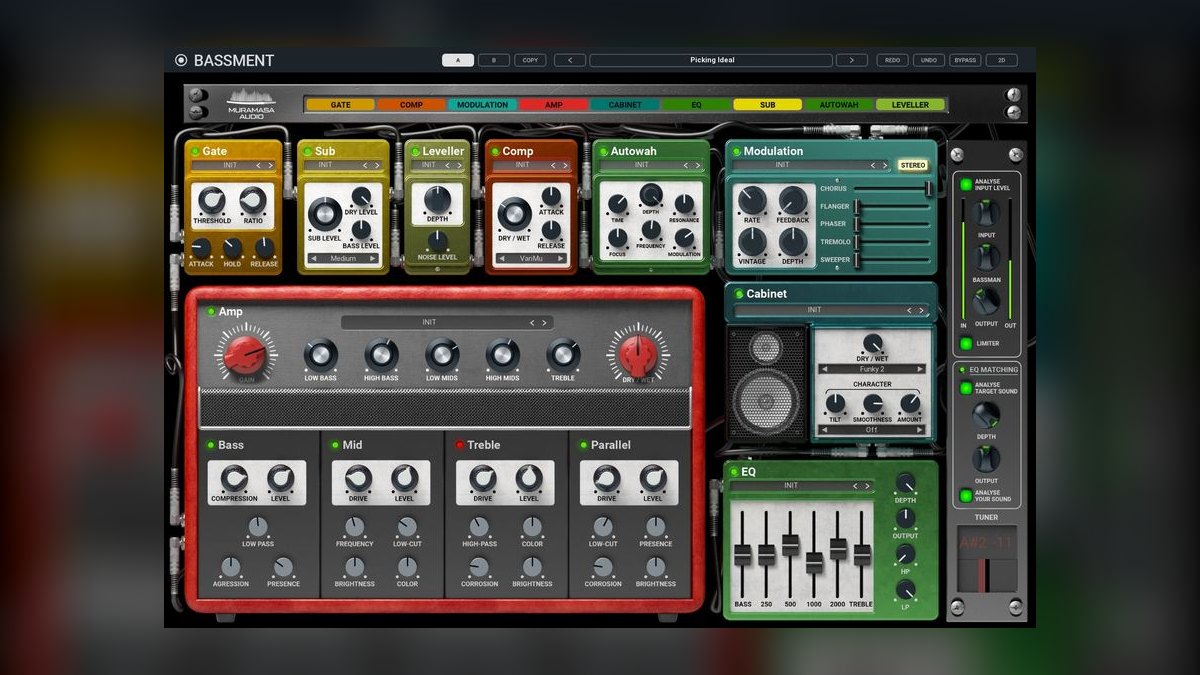1200x675 pixels.
Task: Open the EQ INIT preset selector
Action: click(x=800, y=486)
